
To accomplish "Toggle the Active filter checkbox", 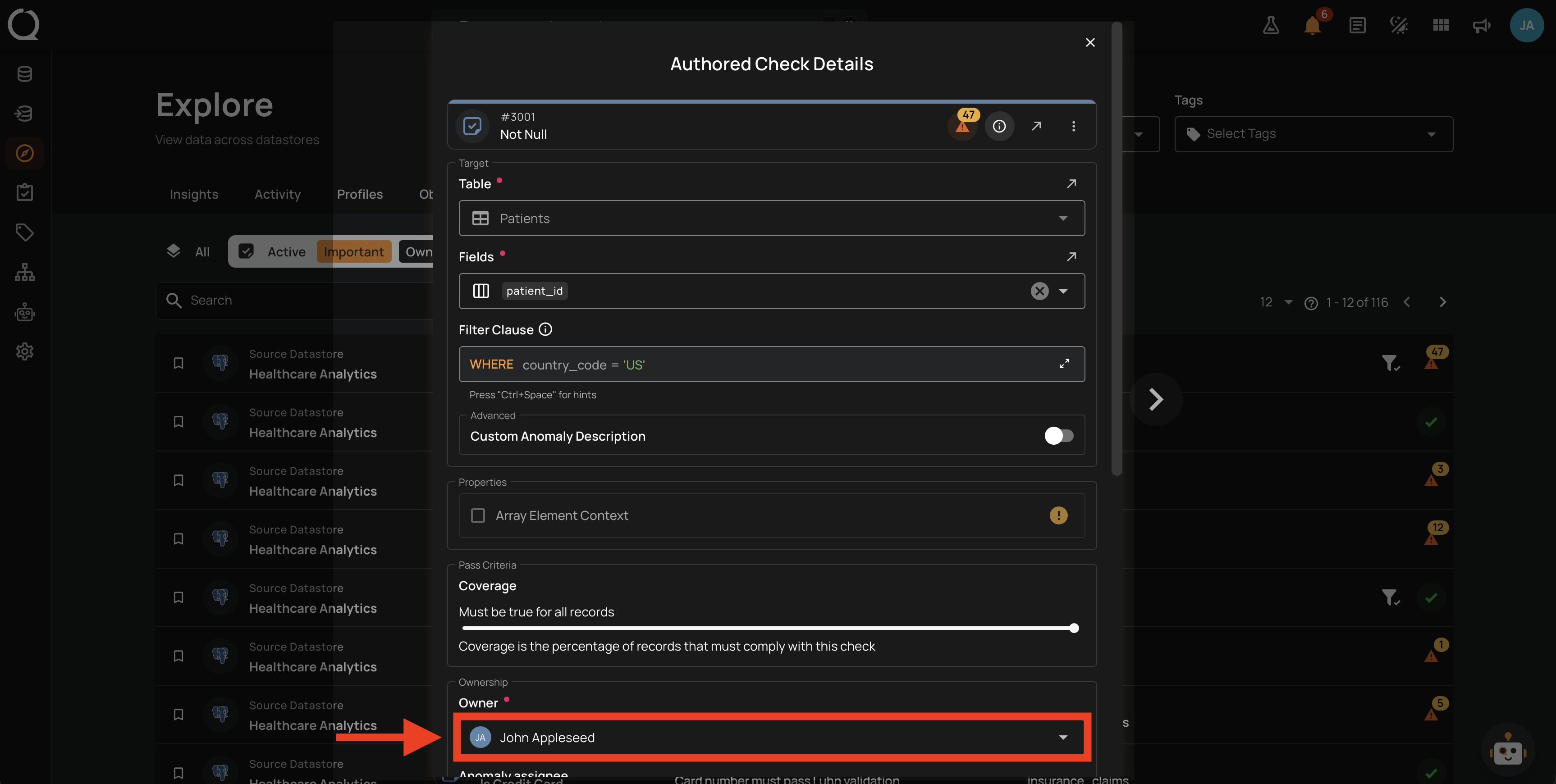I will pyautogui.click(x=246, y=252).
